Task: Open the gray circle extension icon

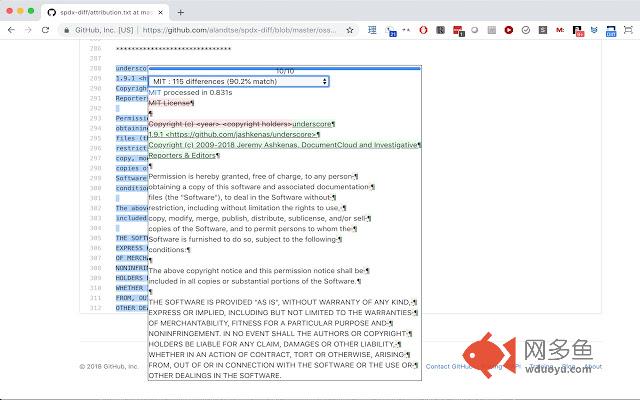Action: (x=475, y=30)
